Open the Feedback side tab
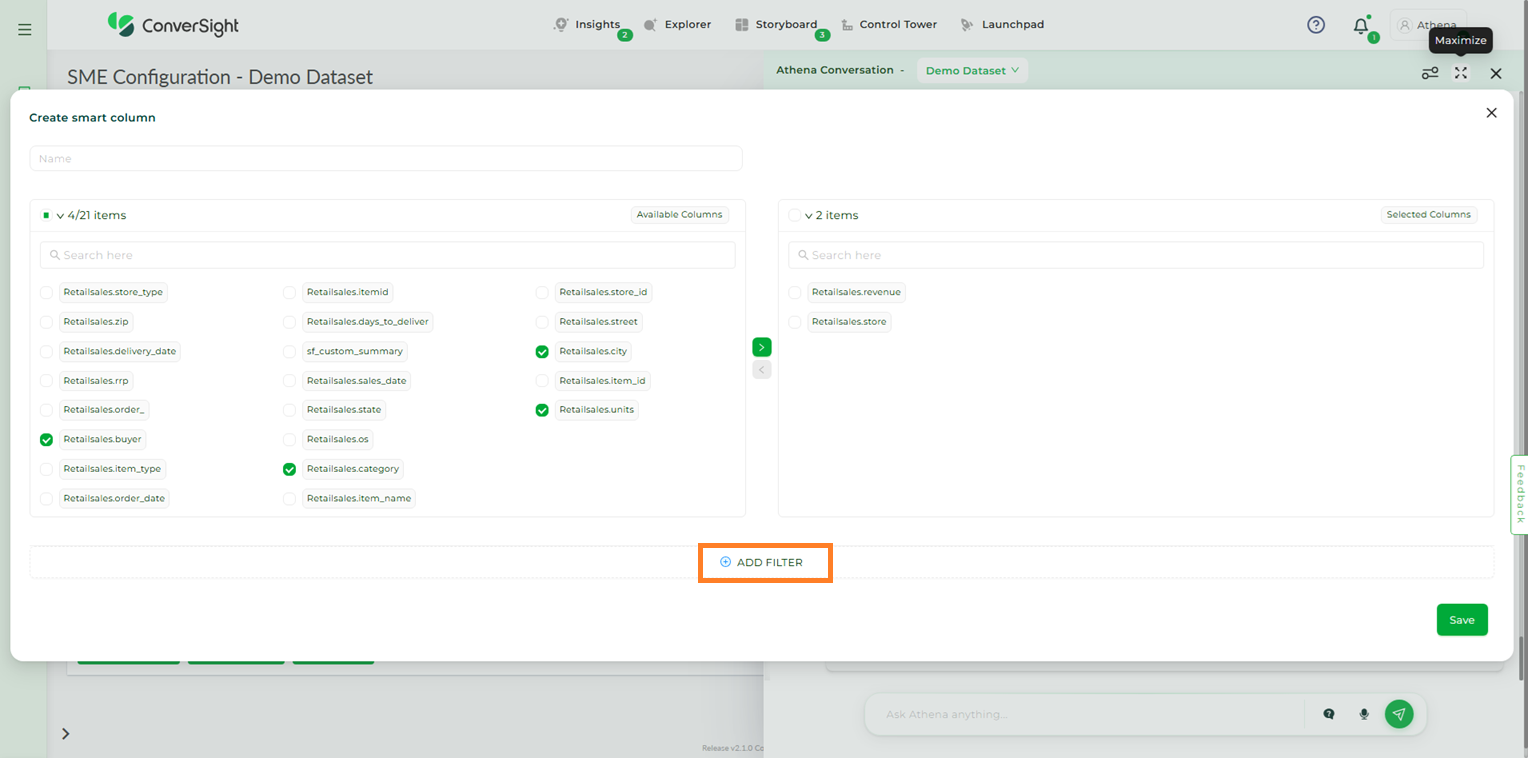 1519,494
